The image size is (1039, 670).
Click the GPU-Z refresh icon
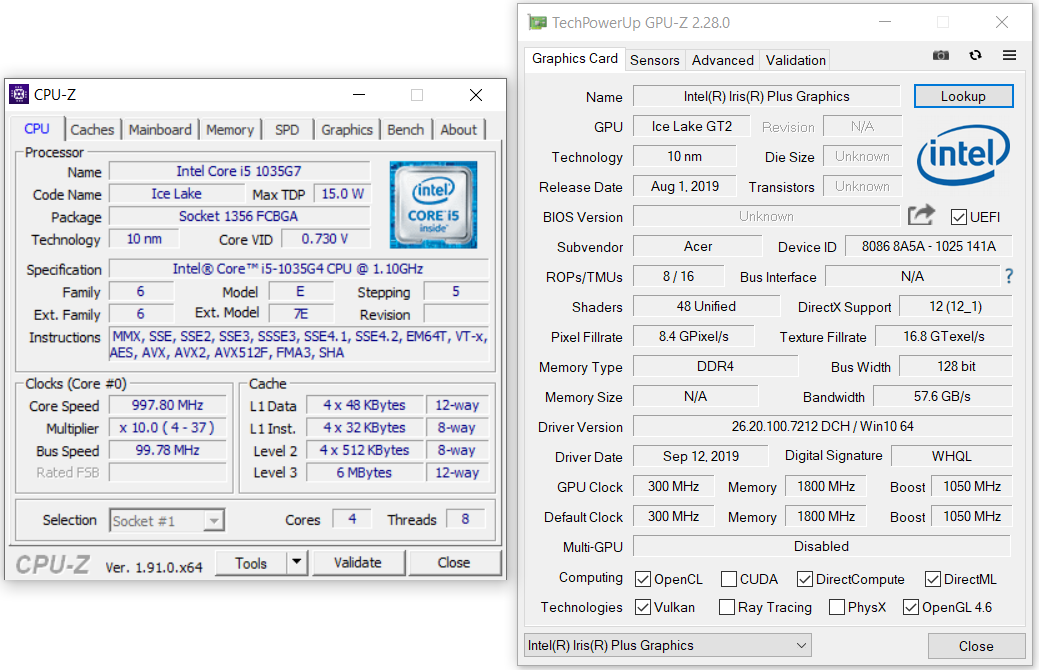[975, 56]
